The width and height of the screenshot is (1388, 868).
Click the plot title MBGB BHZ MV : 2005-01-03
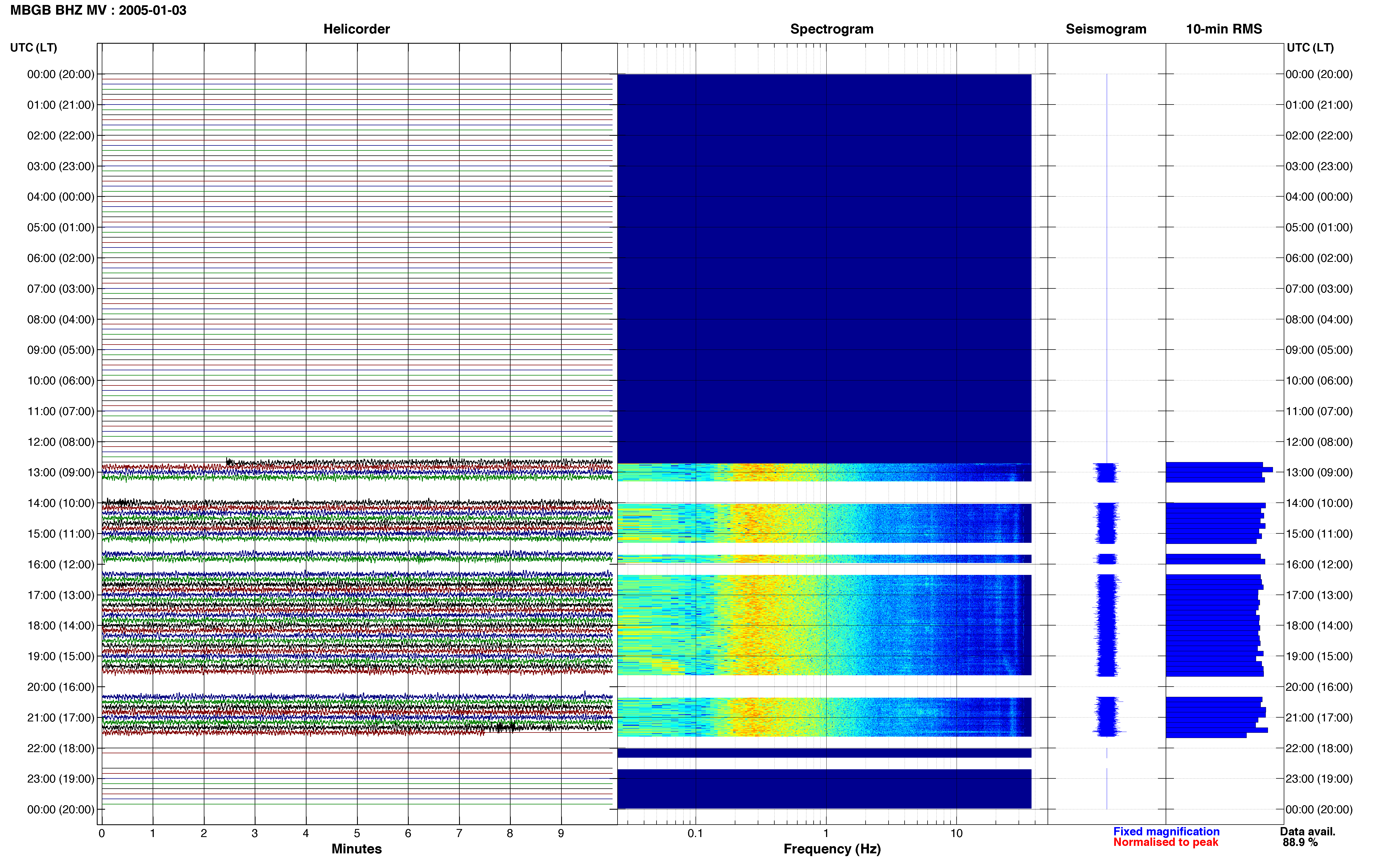pos(98,10)
